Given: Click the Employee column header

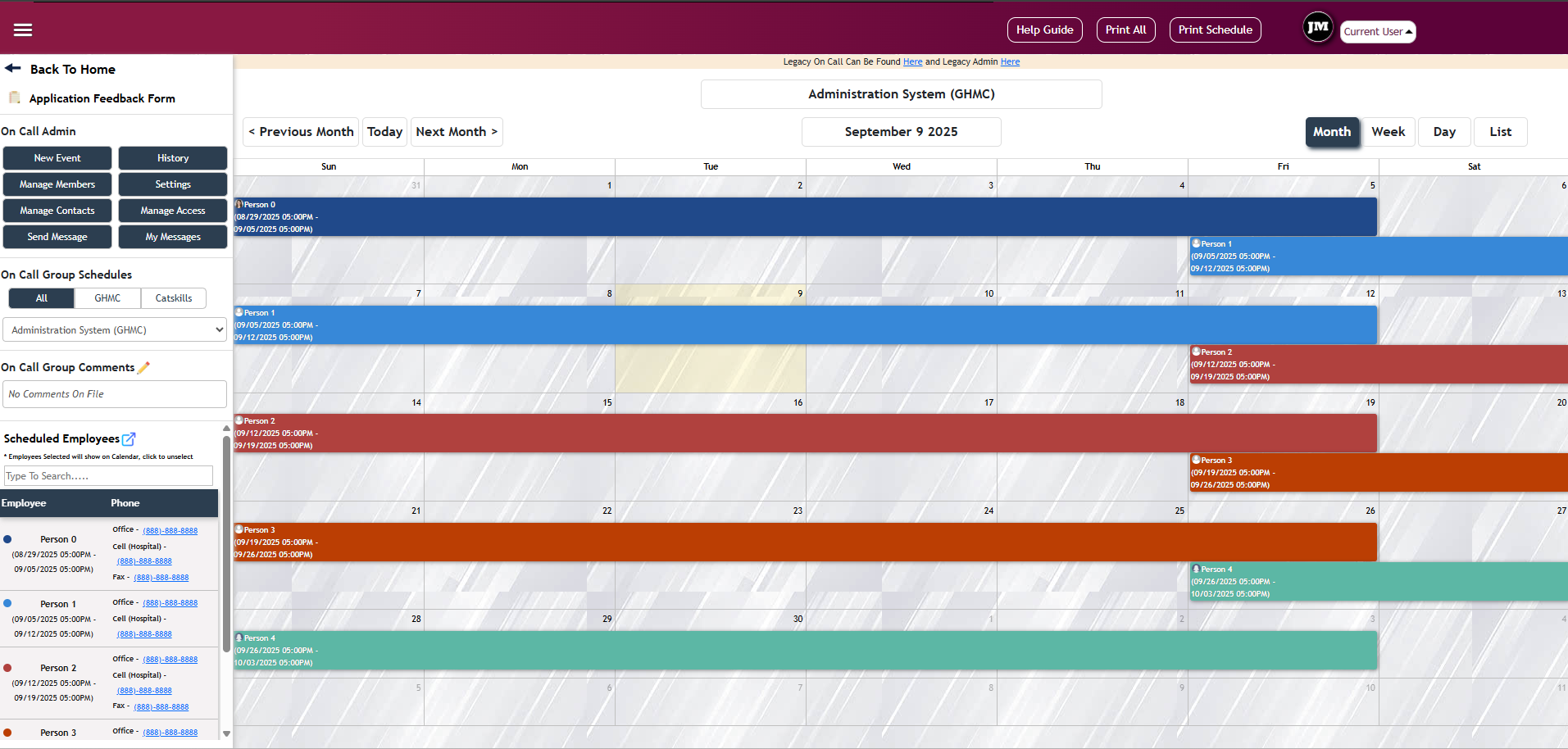Looking at the screenshot, I should point(24,503).
